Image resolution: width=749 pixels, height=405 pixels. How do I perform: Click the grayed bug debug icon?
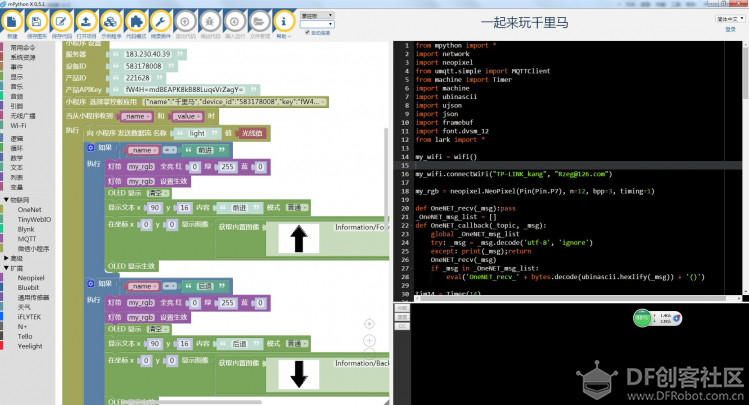click(210, 22)
